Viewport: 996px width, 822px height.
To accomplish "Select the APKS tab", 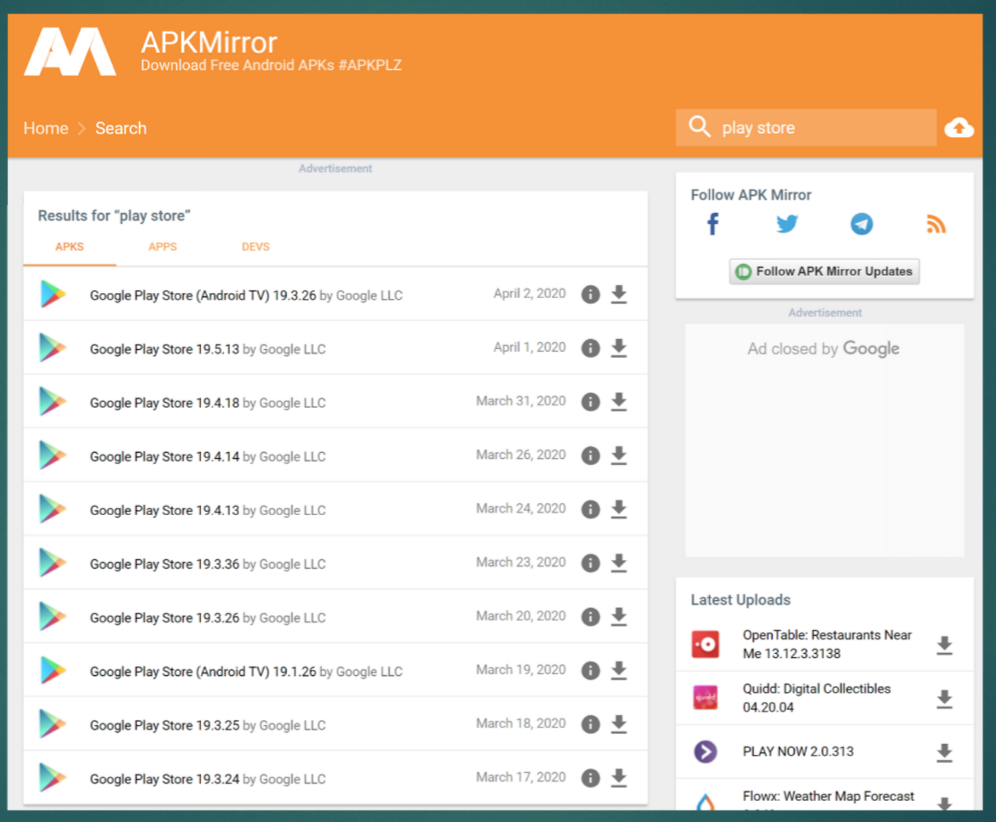I will 69,247.
